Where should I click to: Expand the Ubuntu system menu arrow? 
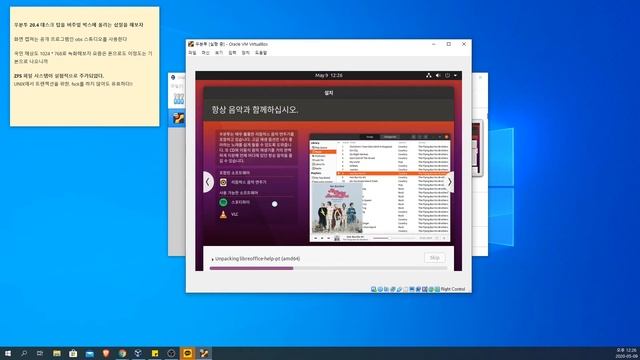[456, 76]
